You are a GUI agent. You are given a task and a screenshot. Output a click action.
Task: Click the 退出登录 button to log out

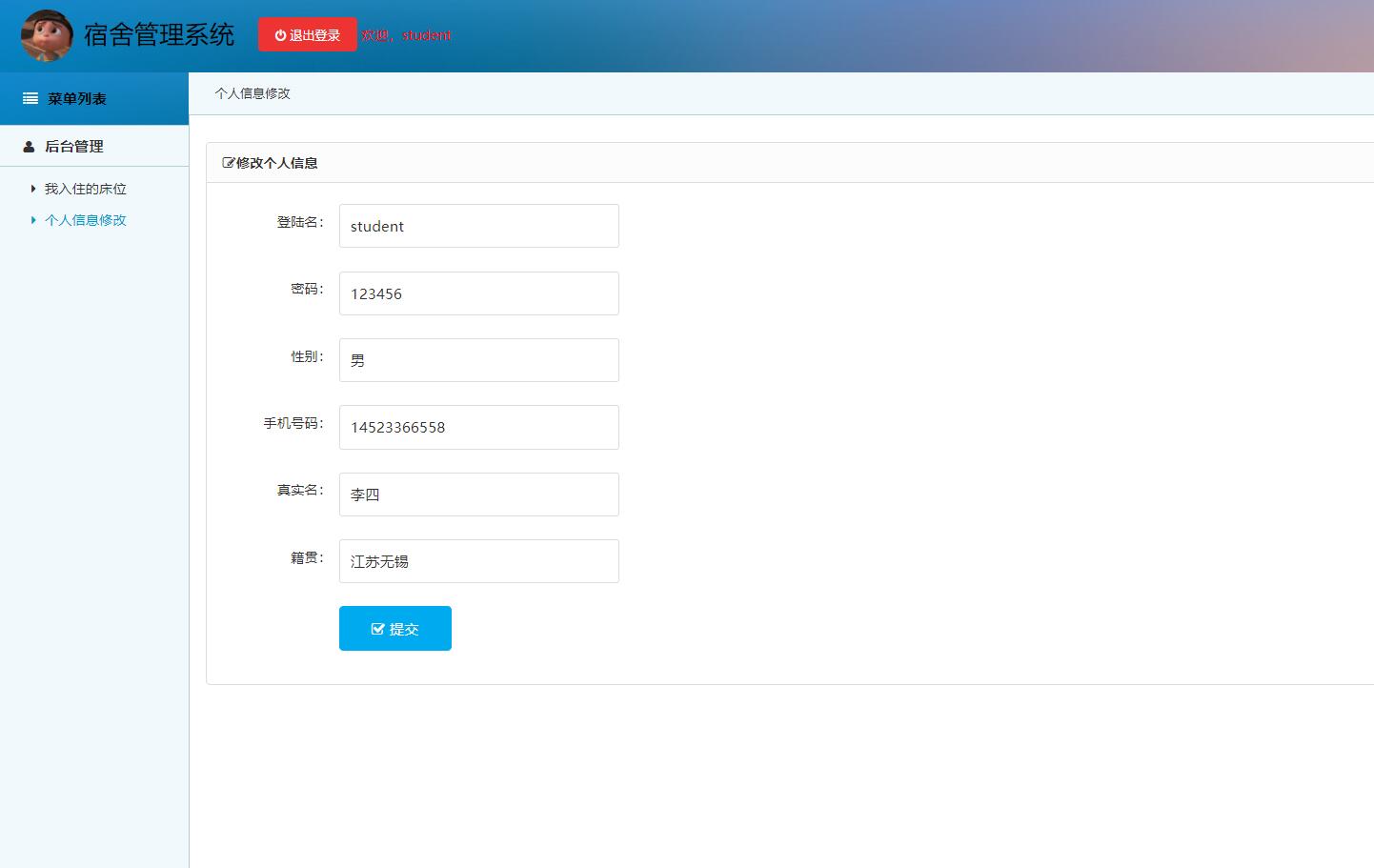(307, 34)
